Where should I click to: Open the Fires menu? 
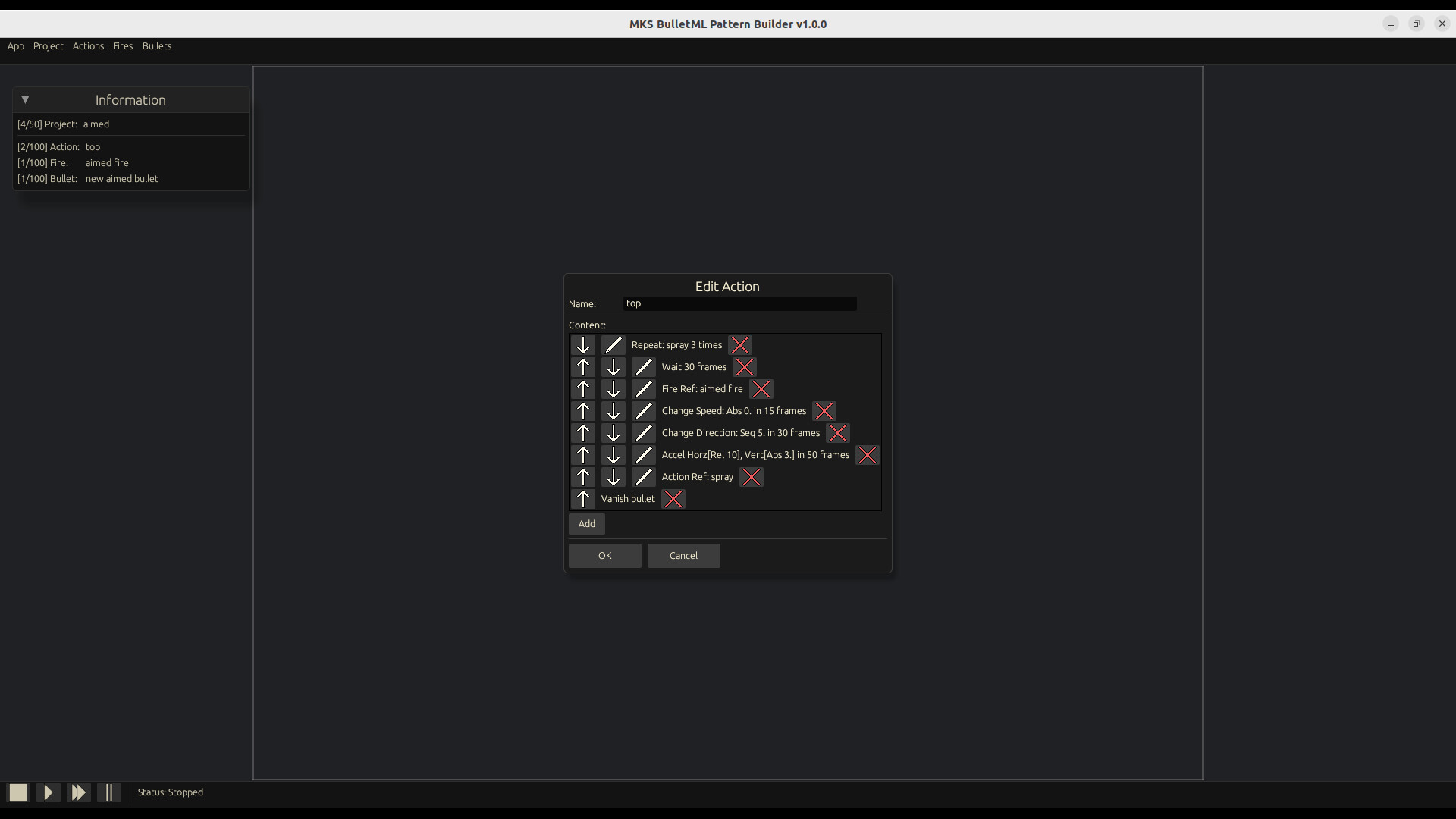[123, 46]
